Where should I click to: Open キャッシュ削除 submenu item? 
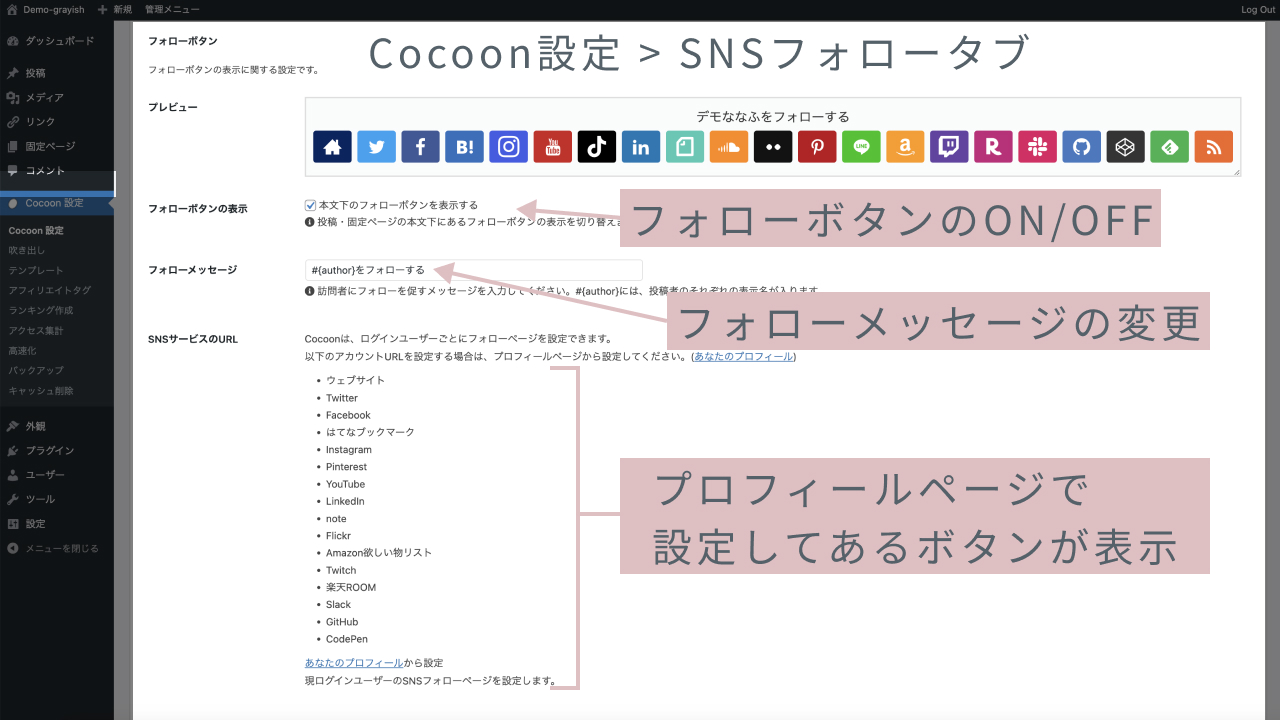tap(40, 391)
